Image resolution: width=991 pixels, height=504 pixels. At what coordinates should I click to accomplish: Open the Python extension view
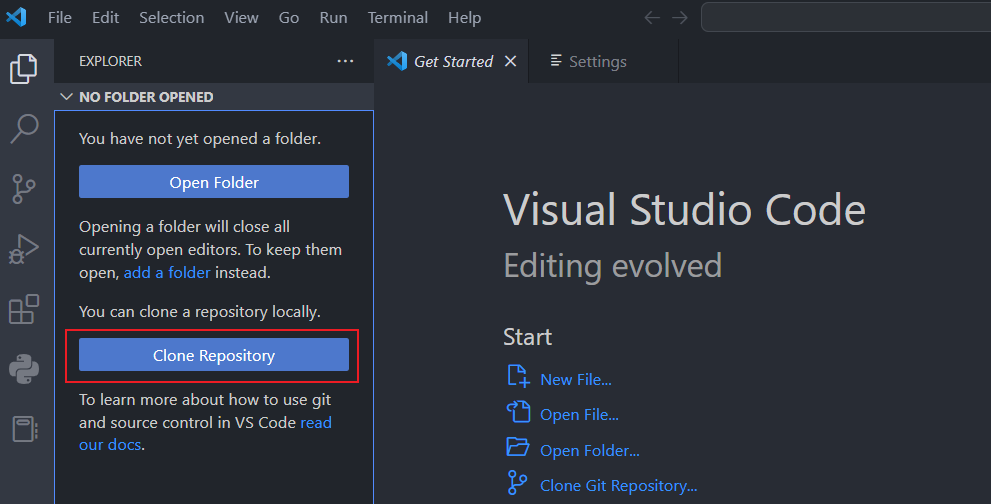coord(24,369)
